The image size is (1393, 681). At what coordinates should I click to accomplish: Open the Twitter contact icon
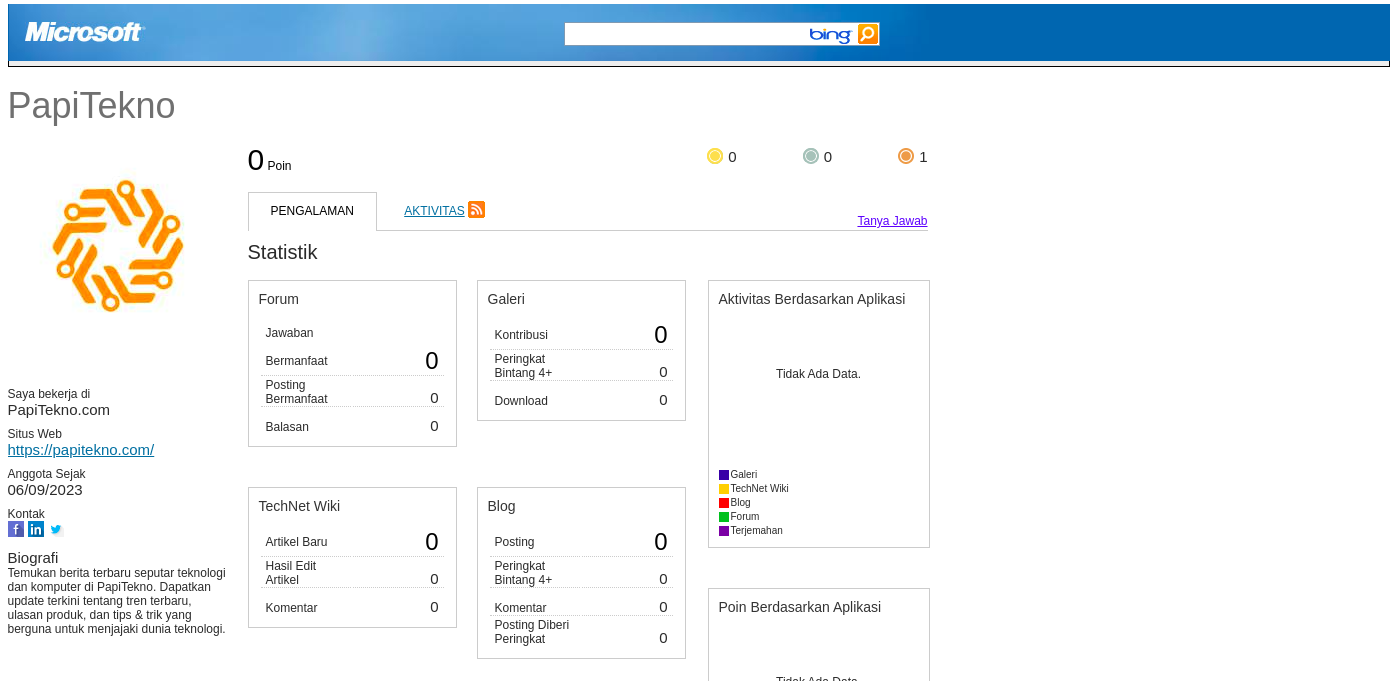tap(56, 529)
